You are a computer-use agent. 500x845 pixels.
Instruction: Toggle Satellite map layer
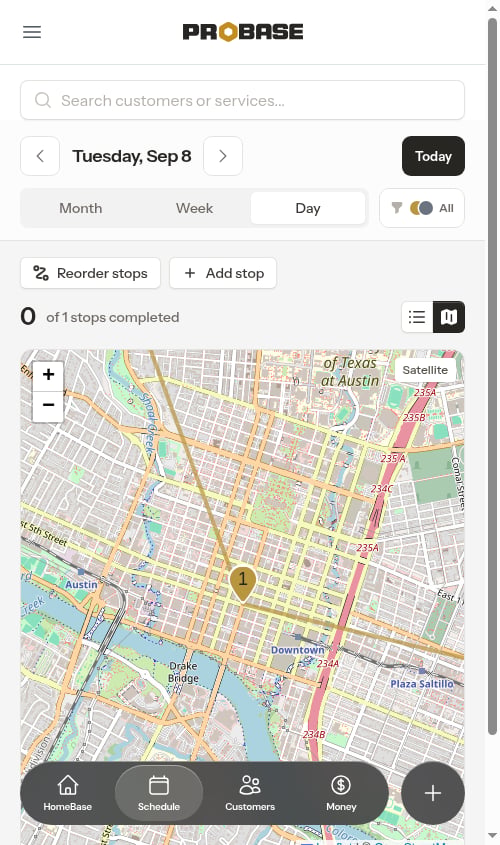(x=425, y=370)
